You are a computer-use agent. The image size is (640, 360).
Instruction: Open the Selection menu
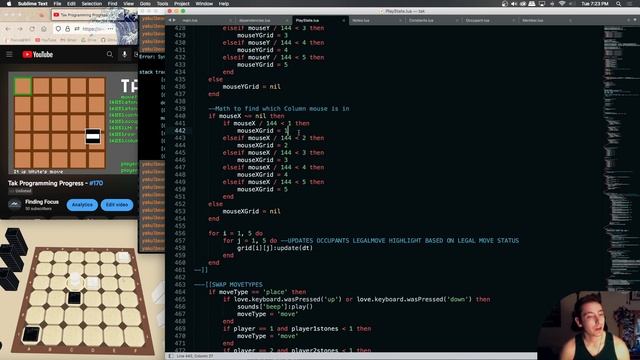coord(92,4)
